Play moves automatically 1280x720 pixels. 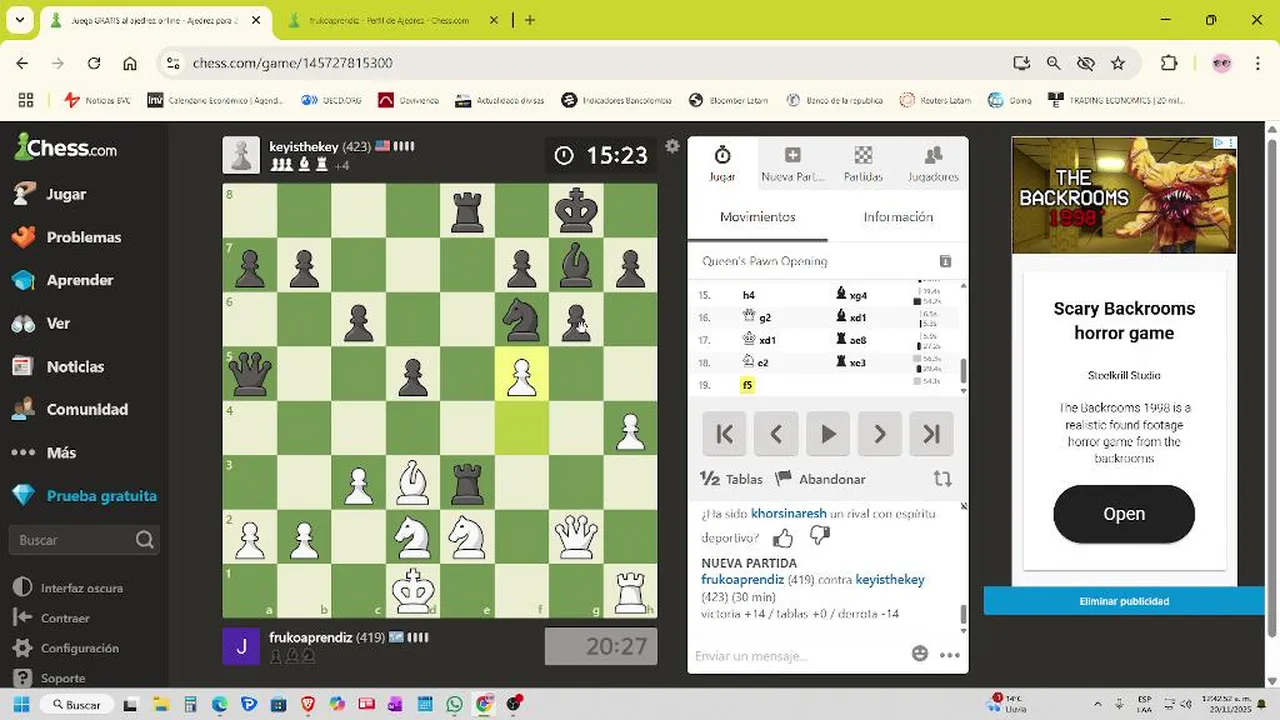coord(828,433)
